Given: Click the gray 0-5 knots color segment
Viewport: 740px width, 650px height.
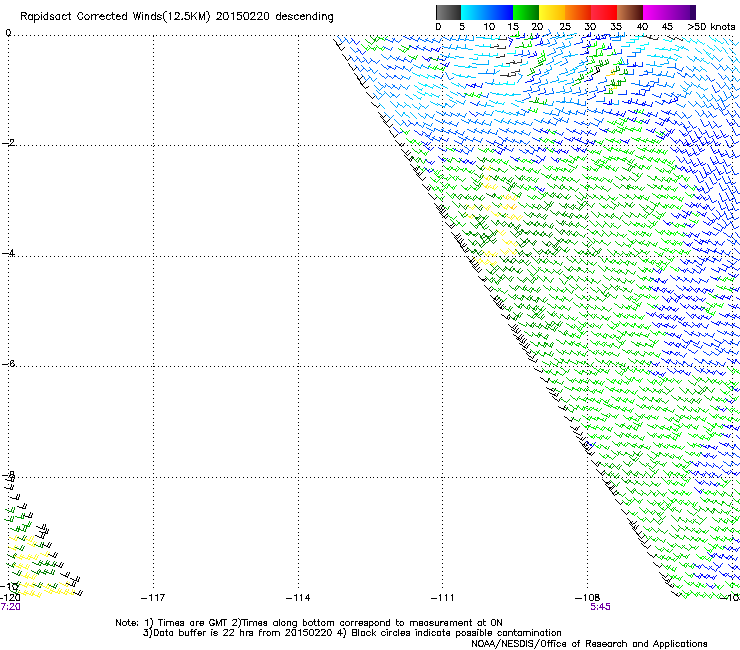Looking at the screenshot, I should coord(448,12).
